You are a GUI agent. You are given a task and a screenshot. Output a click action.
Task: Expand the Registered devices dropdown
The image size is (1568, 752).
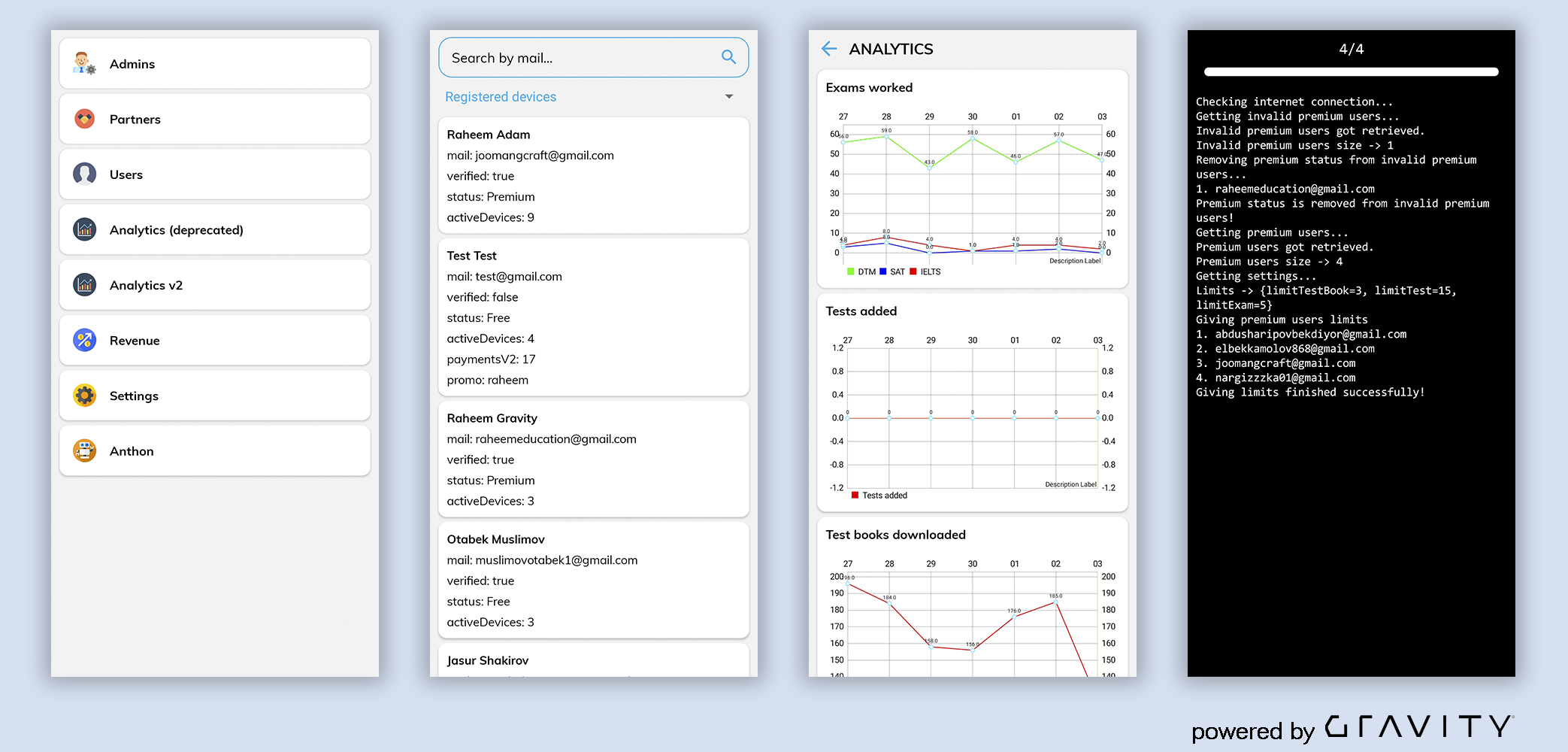(594, 97)
